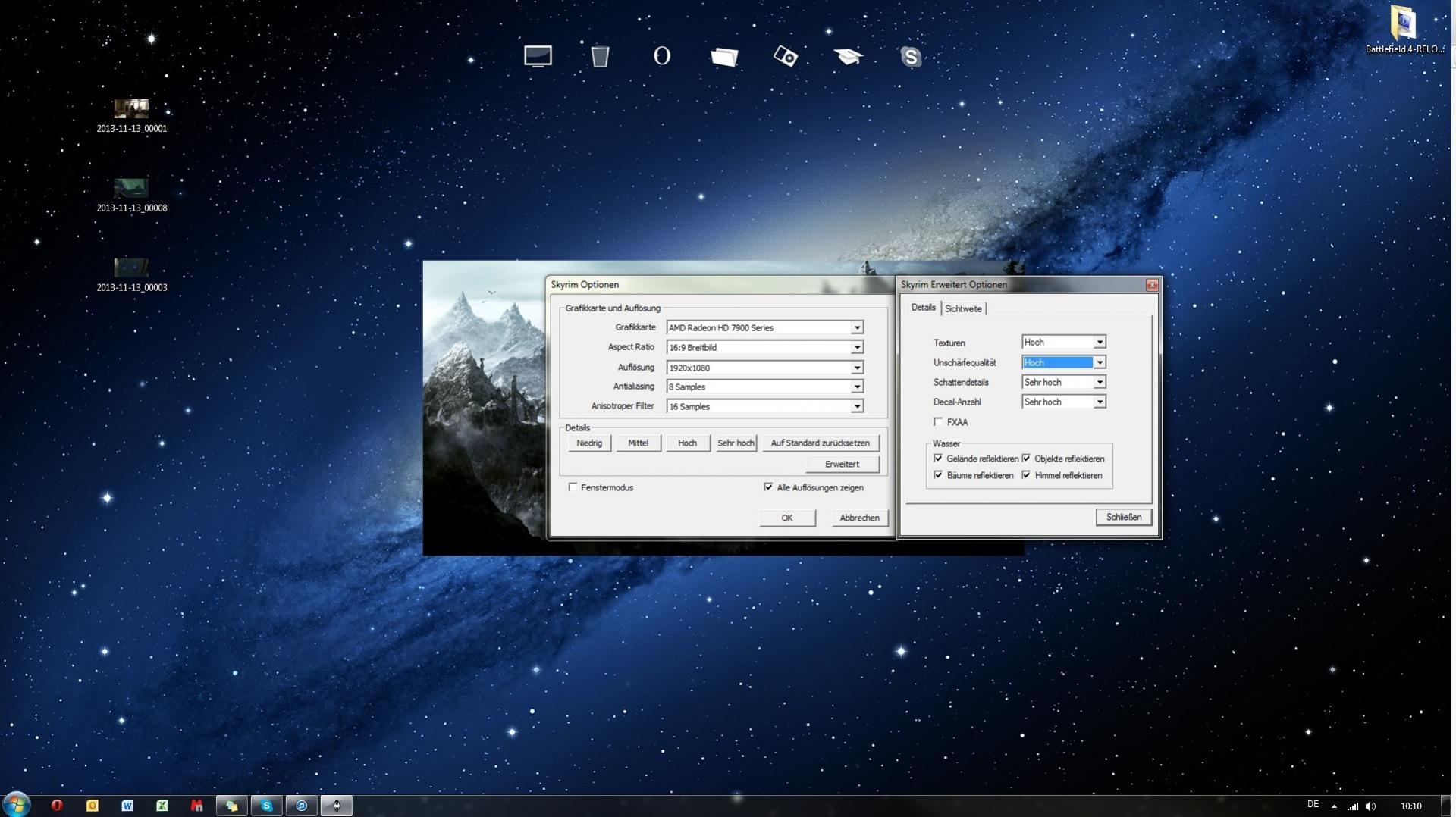Image resolution: width=1456 pixels, height=817 pixels.
Task: Click the Schließen button
Action: tap(1123, 517)
